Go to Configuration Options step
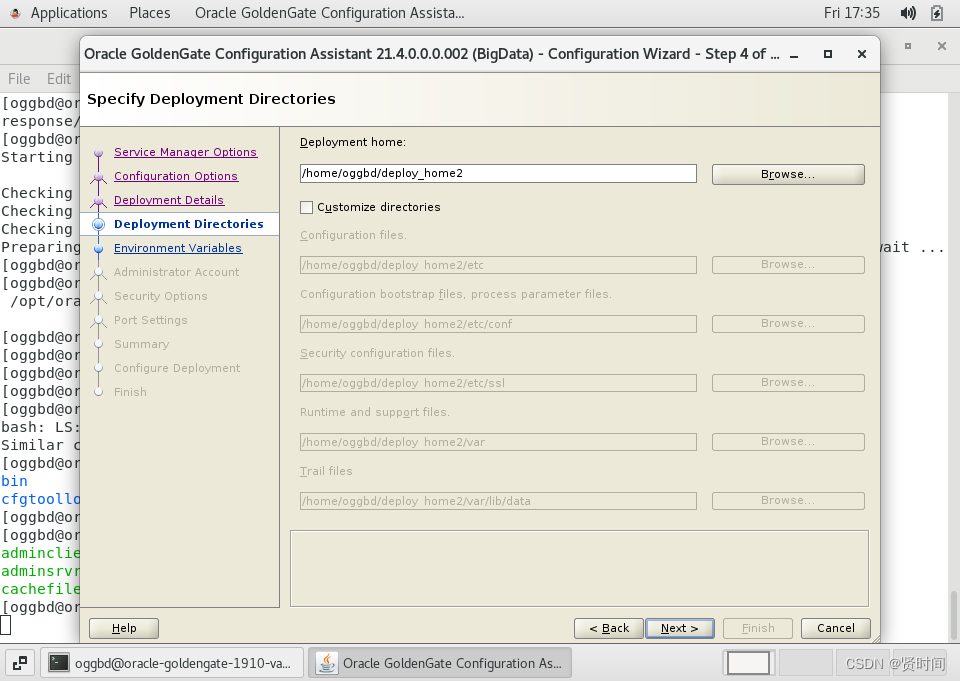This screenshot has height=681, width=960. click(176, 176)
